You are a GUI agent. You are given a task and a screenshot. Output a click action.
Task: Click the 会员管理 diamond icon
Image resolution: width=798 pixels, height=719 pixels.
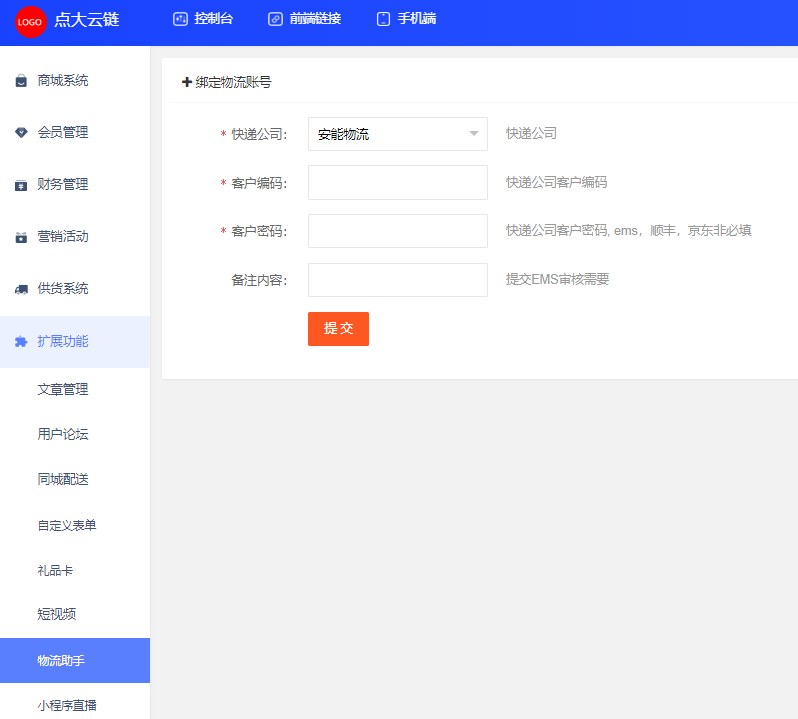[x=21, y=132]
